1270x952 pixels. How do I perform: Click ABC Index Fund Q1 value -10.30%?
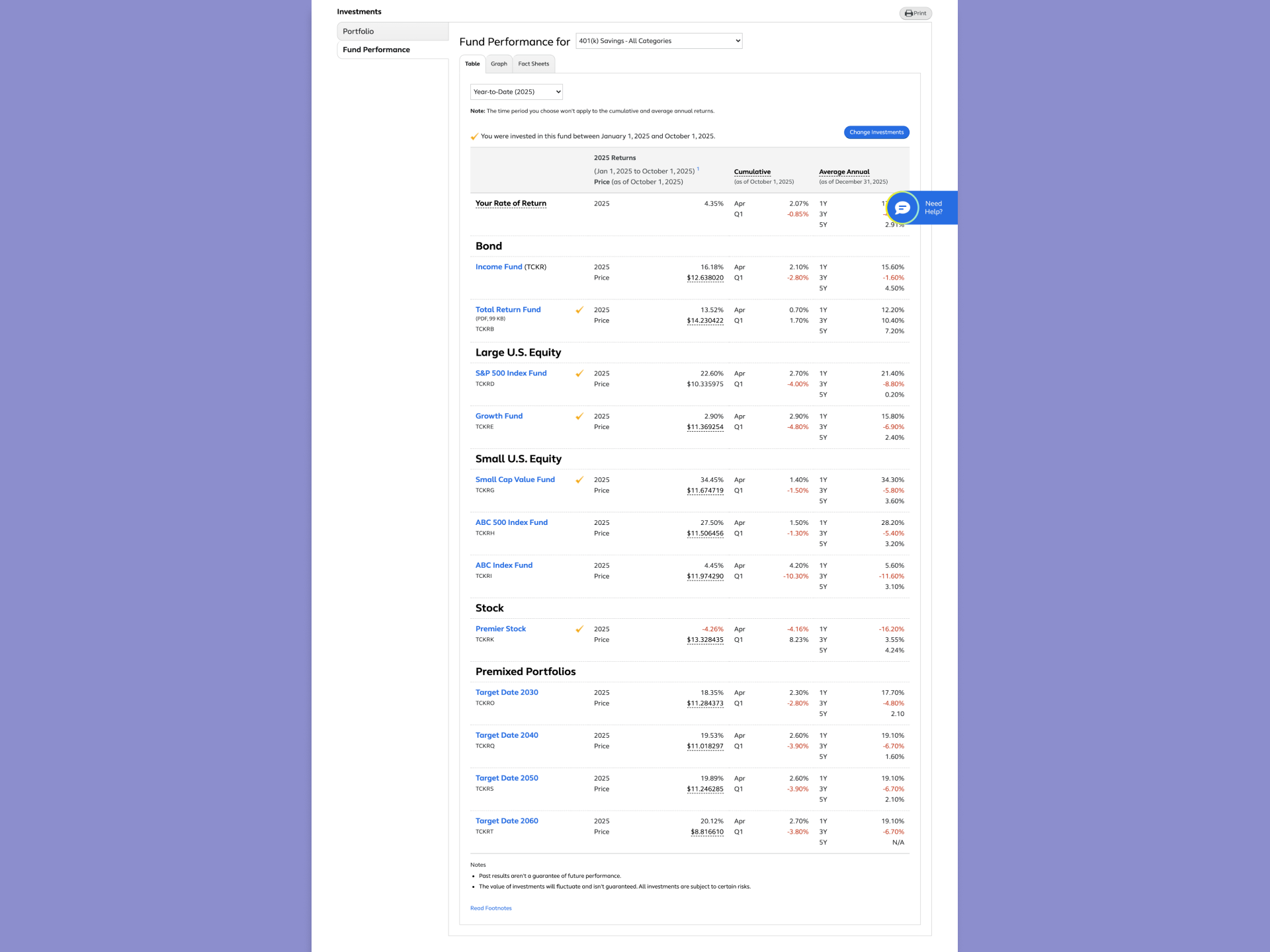[796, 576]
